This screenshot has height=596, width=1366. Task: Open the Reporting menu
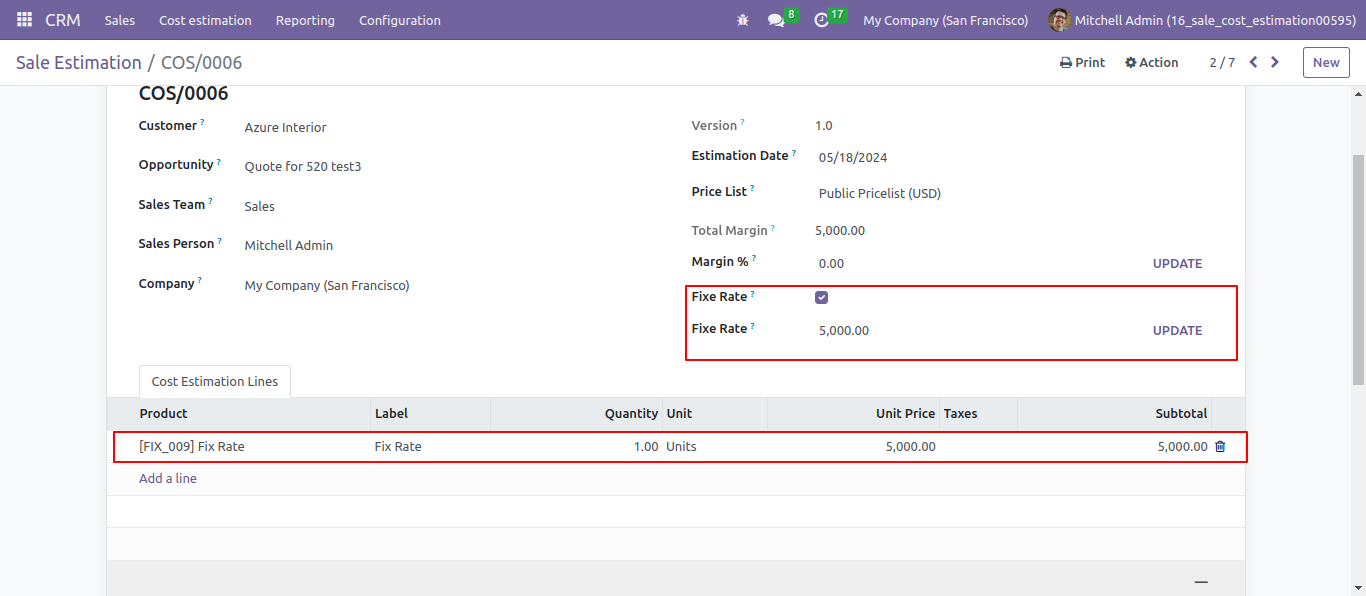coord(305,20)
